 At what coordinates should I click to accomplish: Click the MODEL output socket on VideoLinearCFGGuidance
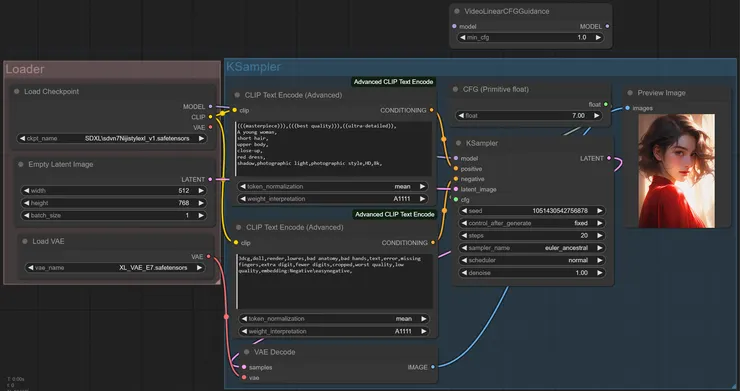tap(607, 26)
